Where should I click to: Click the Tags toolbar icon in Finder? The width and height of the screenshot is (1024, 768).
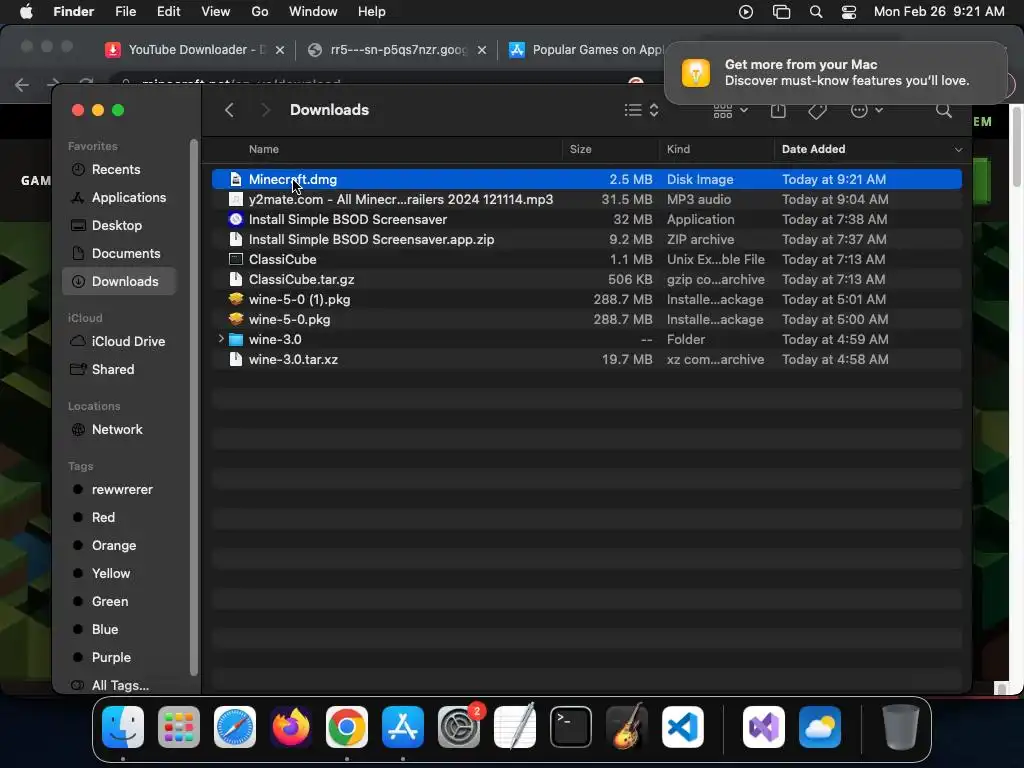point(818,111)
